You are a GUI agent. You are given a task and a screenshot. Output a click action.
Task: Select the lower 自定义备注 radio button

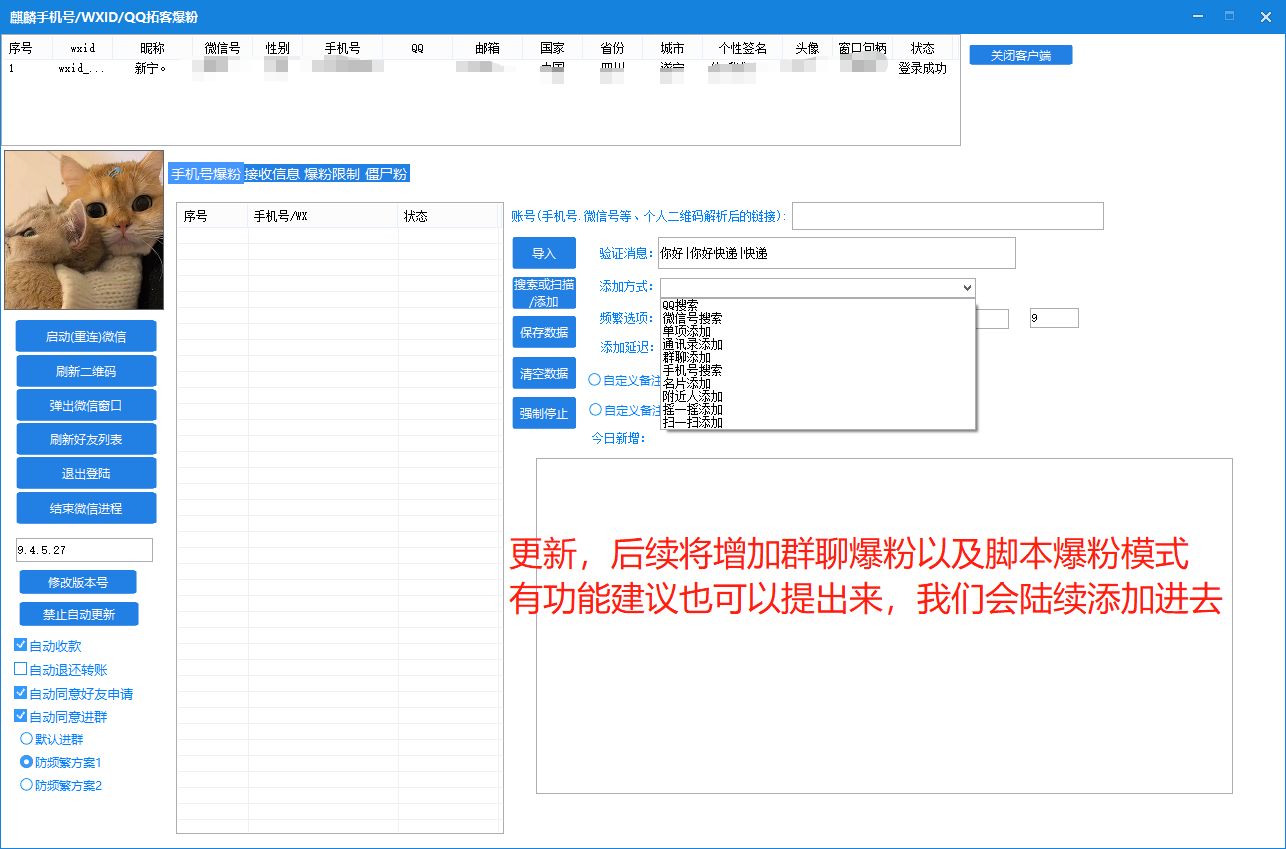click(x=595, y=410)
